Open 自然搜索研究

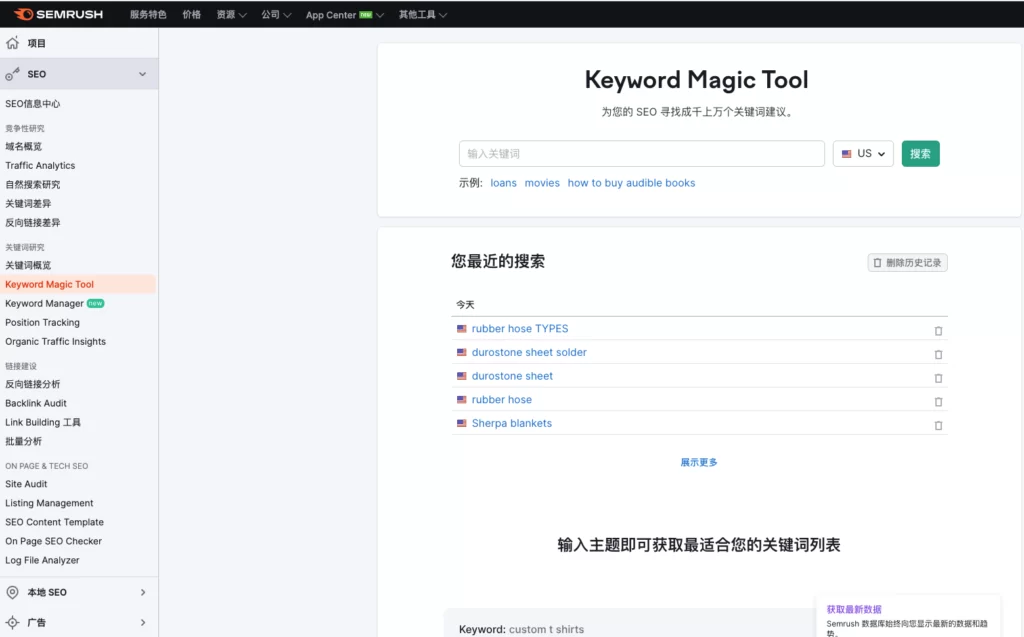click(x=33, y=184)
